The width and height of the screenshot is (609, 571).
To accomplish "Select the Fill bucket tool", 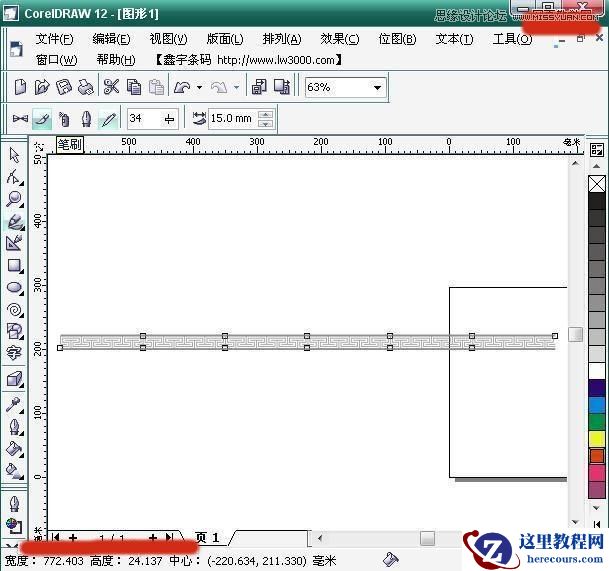I will (14, 449).
